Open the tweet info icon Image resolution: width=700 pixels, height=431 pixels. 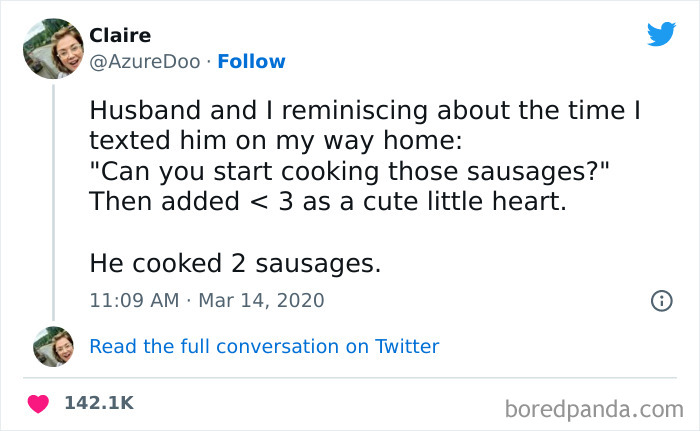pos(661,300)
